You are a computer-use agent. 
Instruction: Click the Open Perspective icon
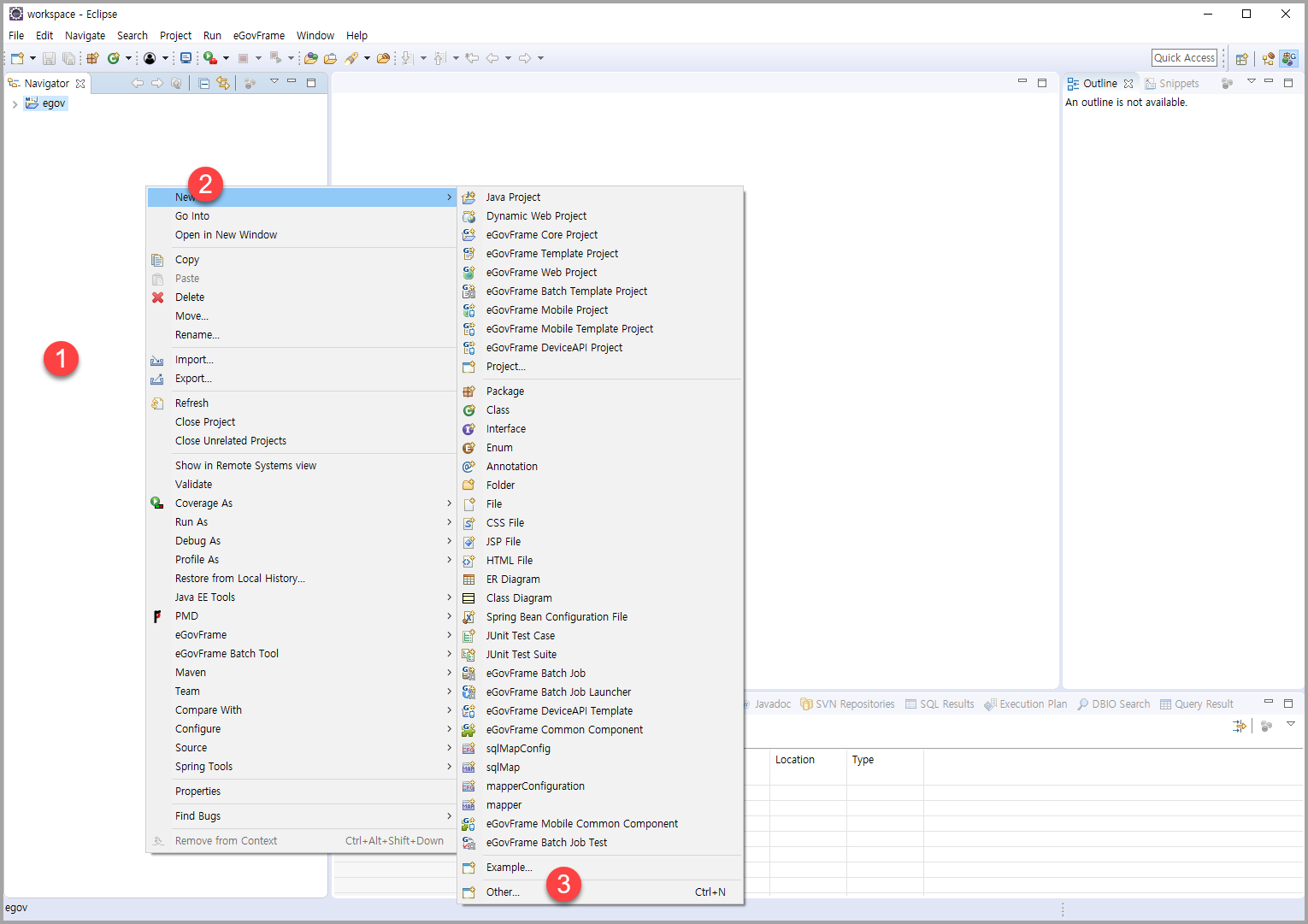[x=1242, y=58]
